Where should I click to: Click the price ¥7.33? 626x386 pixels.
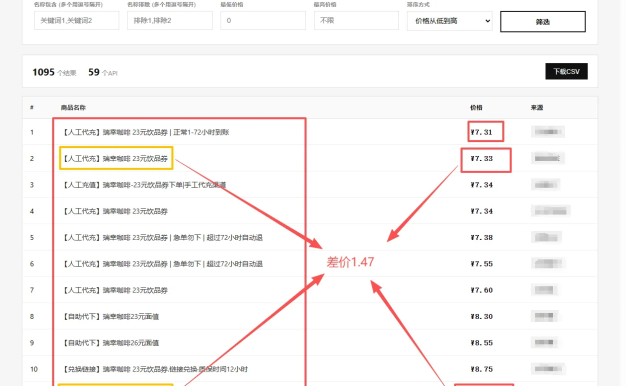click(x=481, y=158)
